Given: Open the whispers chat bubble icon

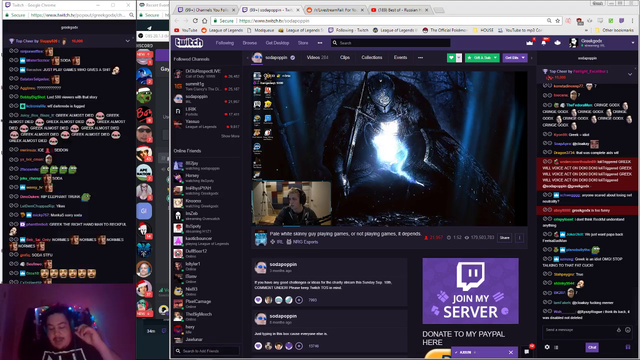Looking at the screenshot, I should coord(527,351).
